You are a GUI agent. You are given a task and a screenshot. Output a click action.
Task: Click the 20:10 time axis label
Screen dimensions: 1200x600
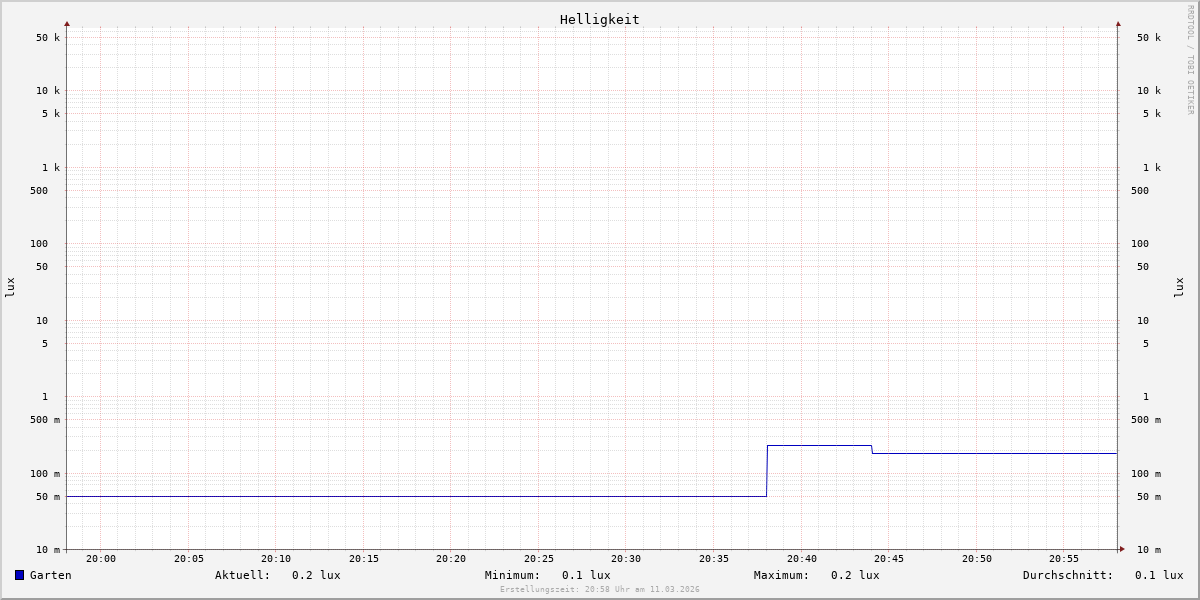tap(276, 559)
